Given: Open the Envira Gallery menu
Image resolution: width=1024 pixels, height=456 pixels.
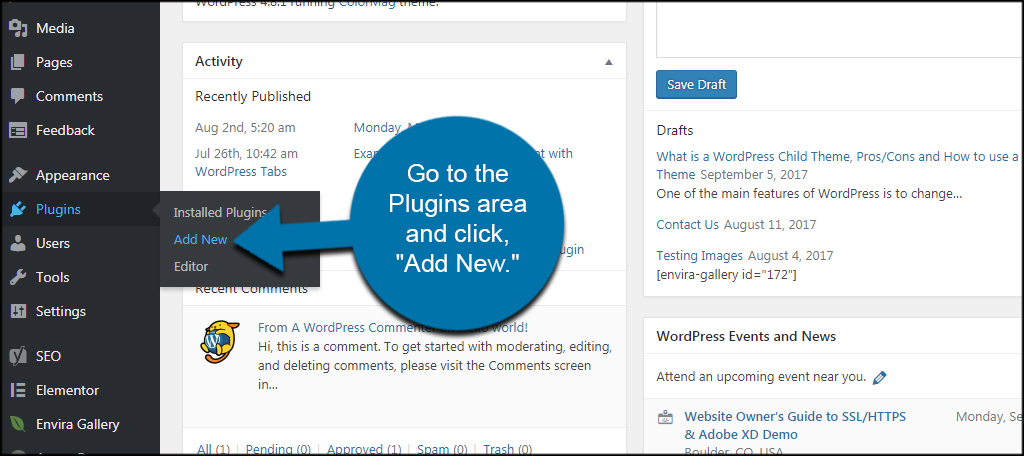Looking at the screenshot, I should (x=80, y=425).
